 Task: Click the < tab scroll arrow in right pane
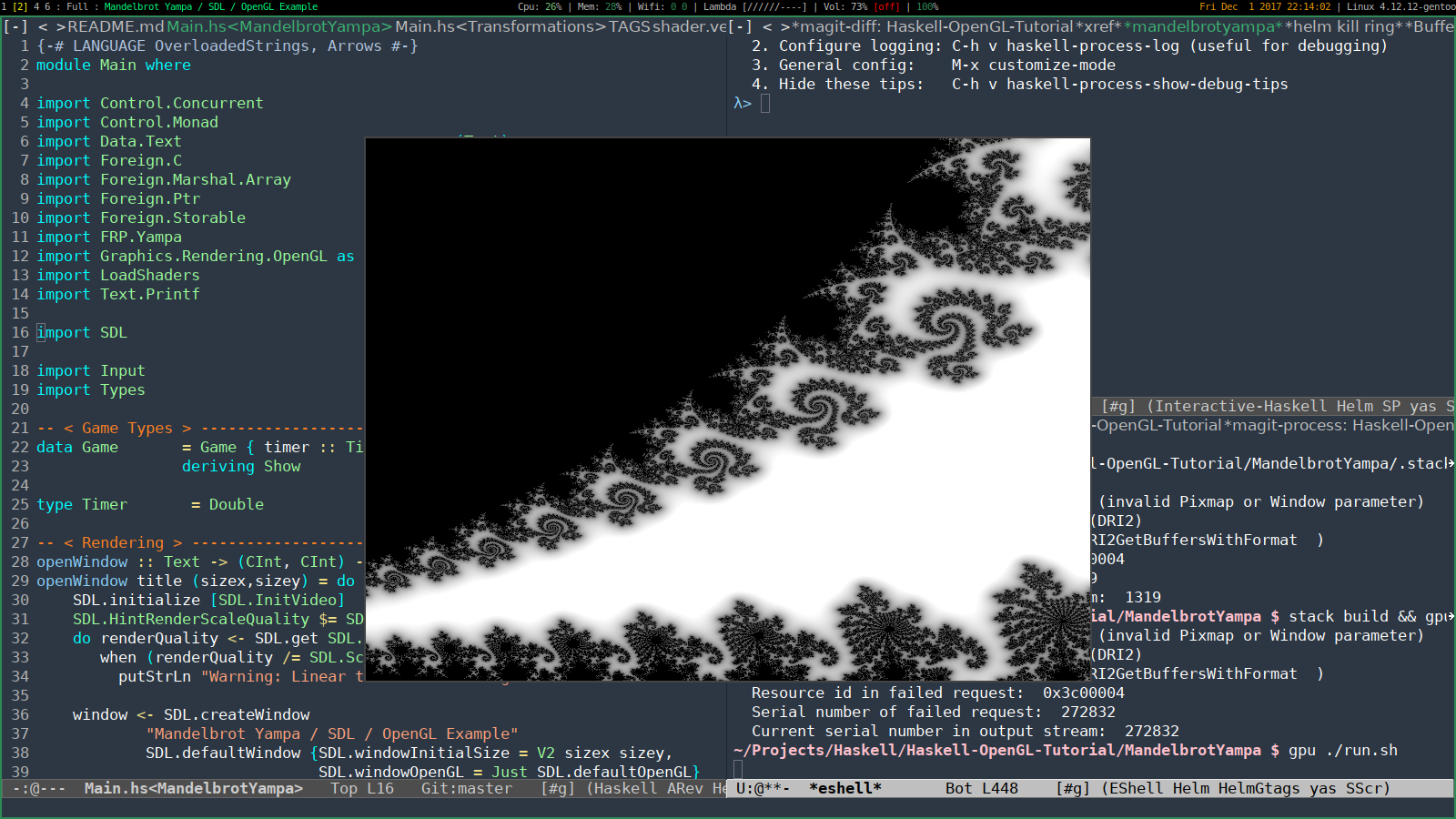[767, 27]
